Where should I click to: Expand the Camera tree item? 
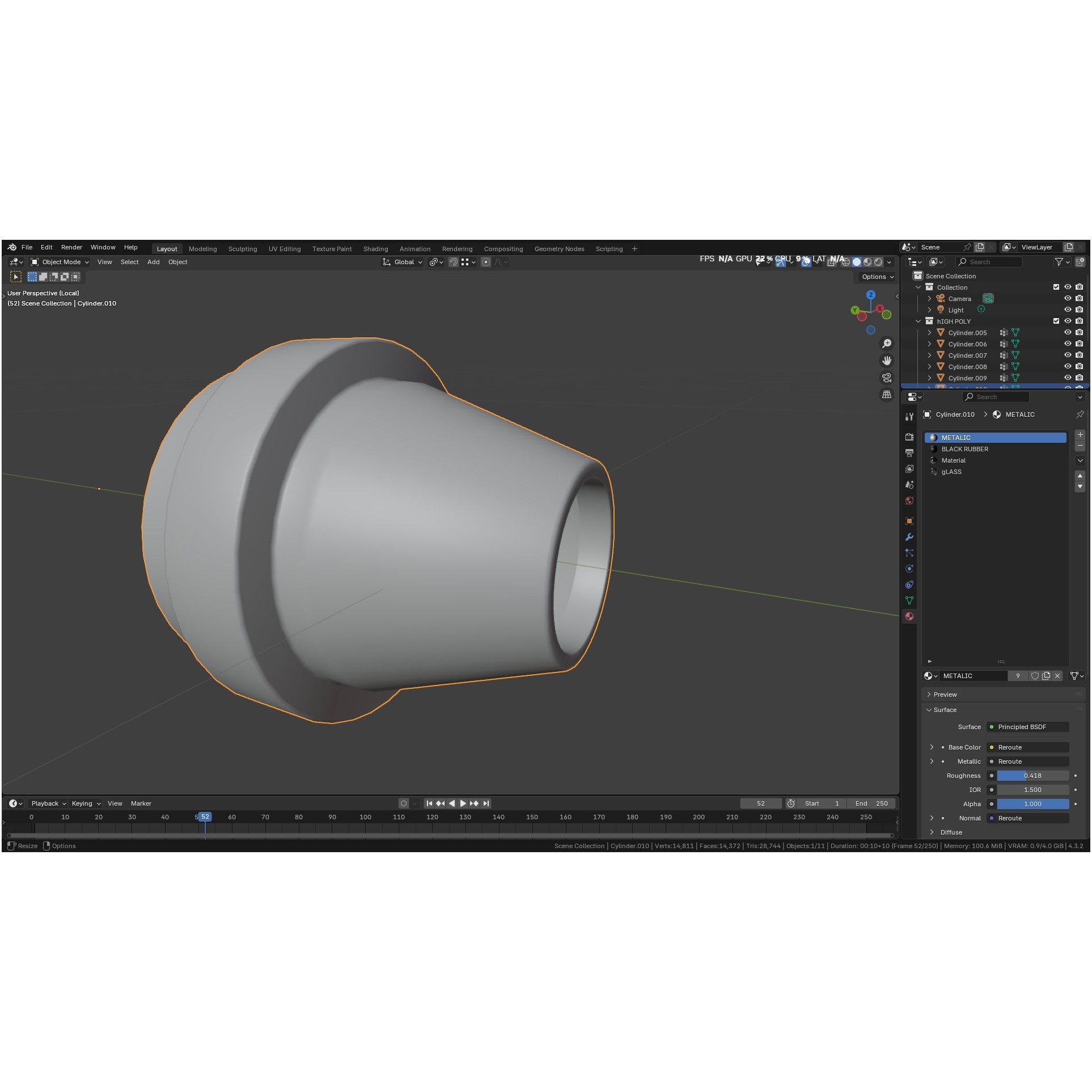(929, 299)
